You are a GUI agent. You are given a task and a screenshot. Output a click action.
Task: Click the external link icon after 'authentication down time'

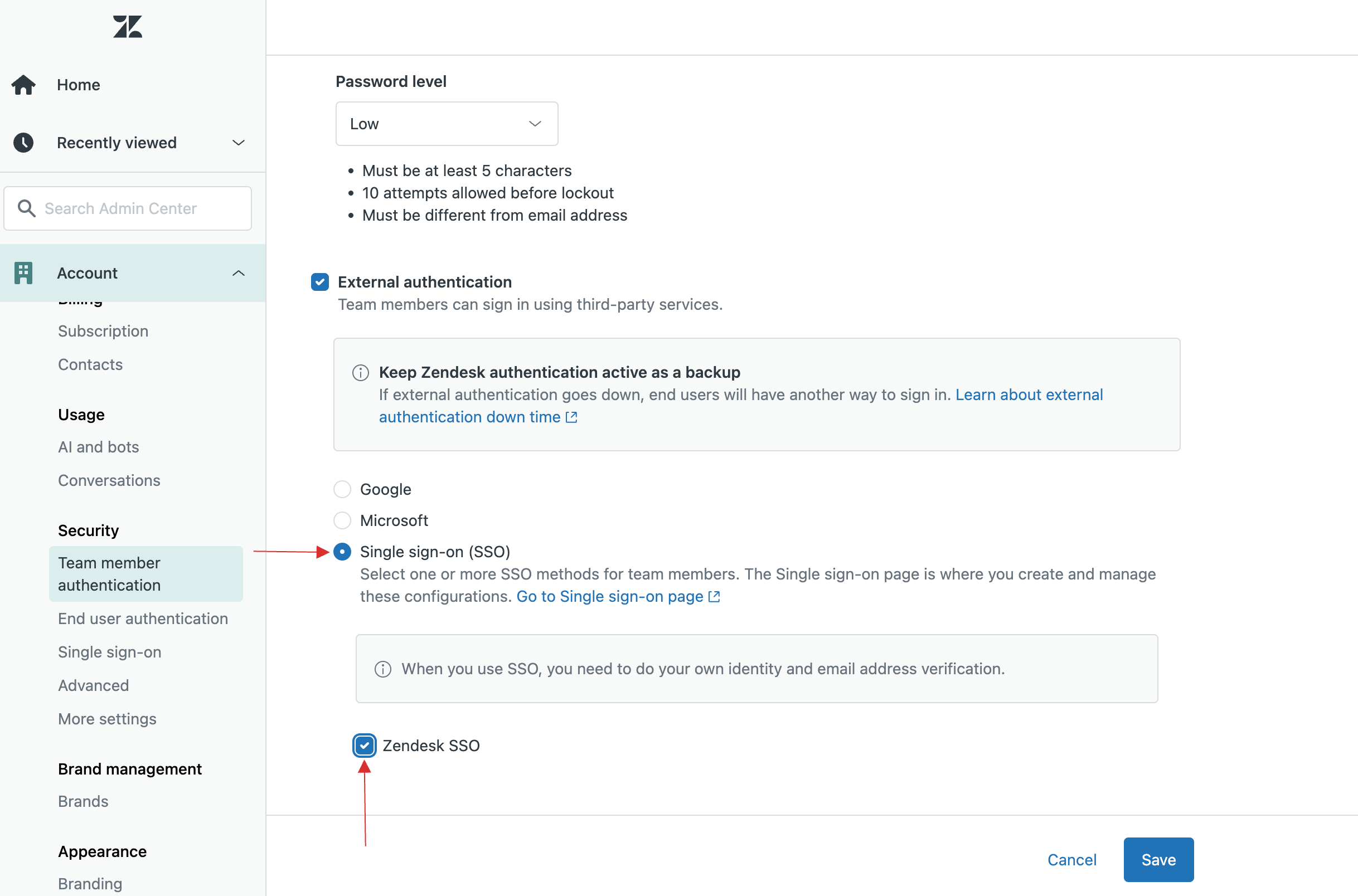571,417
